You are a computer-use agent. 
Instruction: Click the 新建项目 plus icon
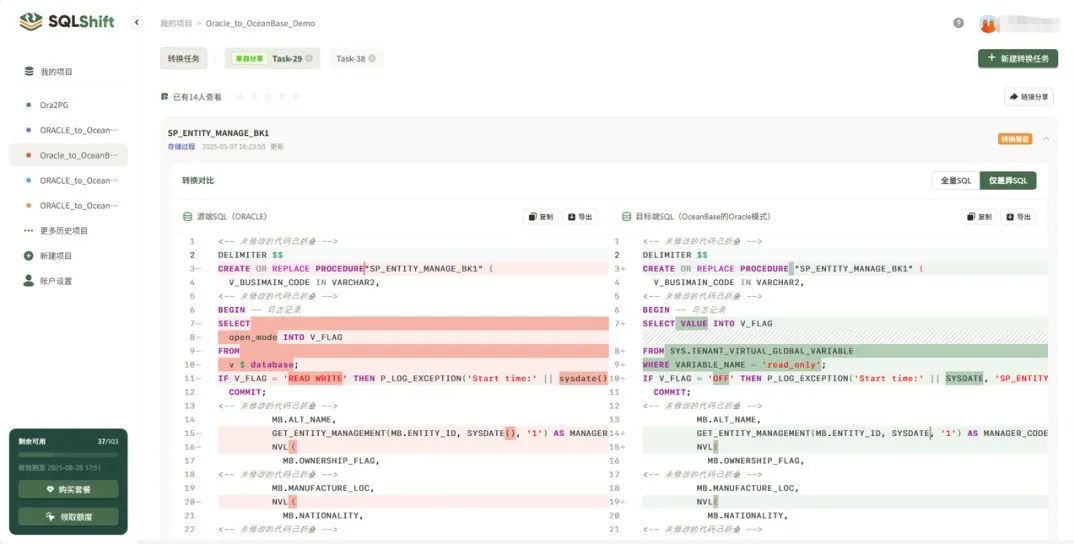[x=28, y=256]
